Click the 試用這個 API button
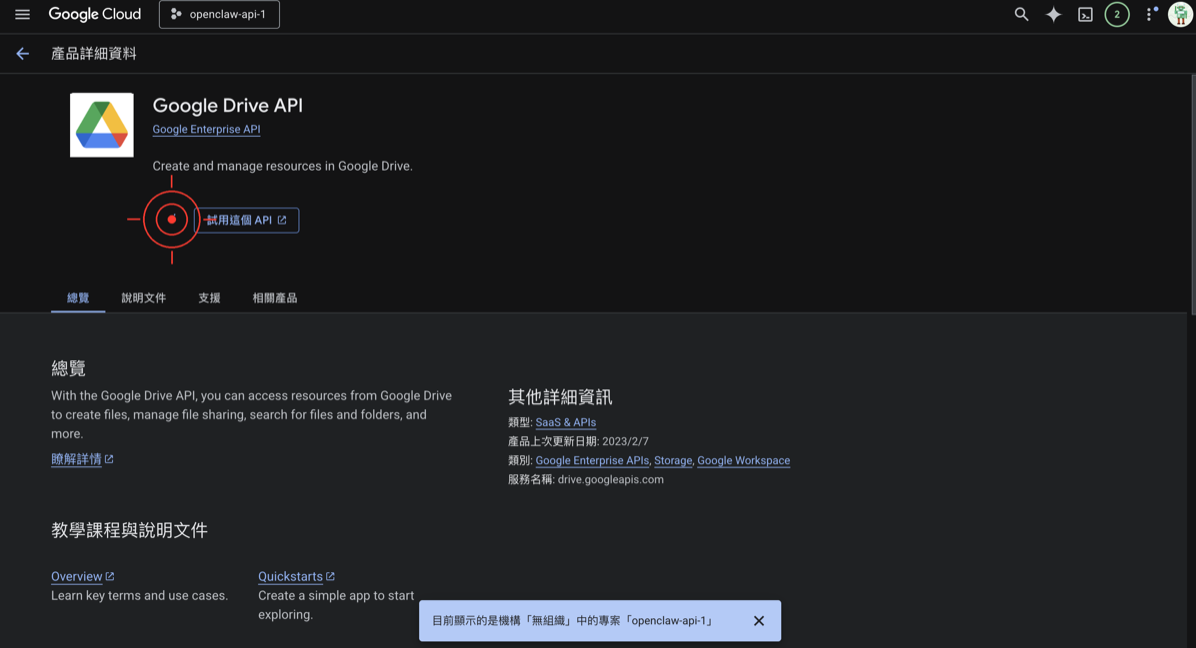 (x=246, y=220)
